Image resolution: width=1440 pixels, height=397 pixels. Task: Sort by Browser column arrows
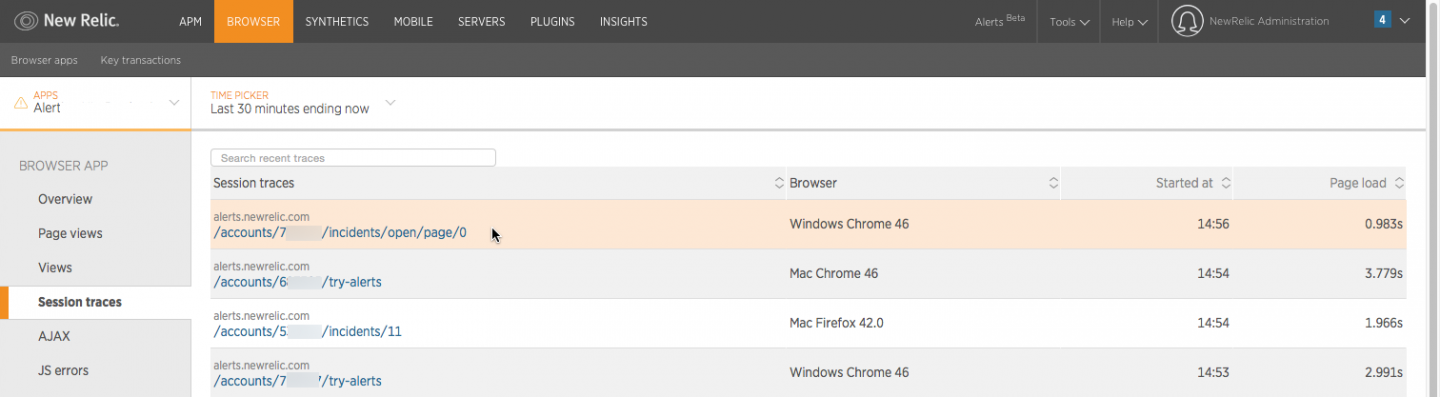click(1053, 183)
